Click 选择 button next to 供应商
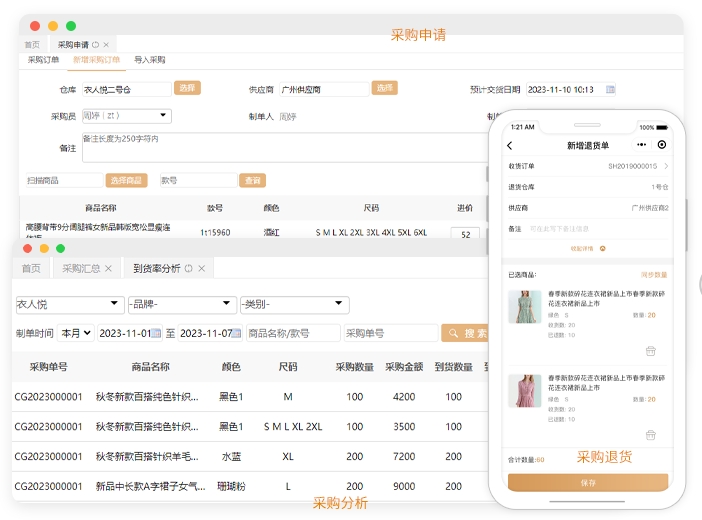The width and height of the screenshot is (702, 520). 384,88
